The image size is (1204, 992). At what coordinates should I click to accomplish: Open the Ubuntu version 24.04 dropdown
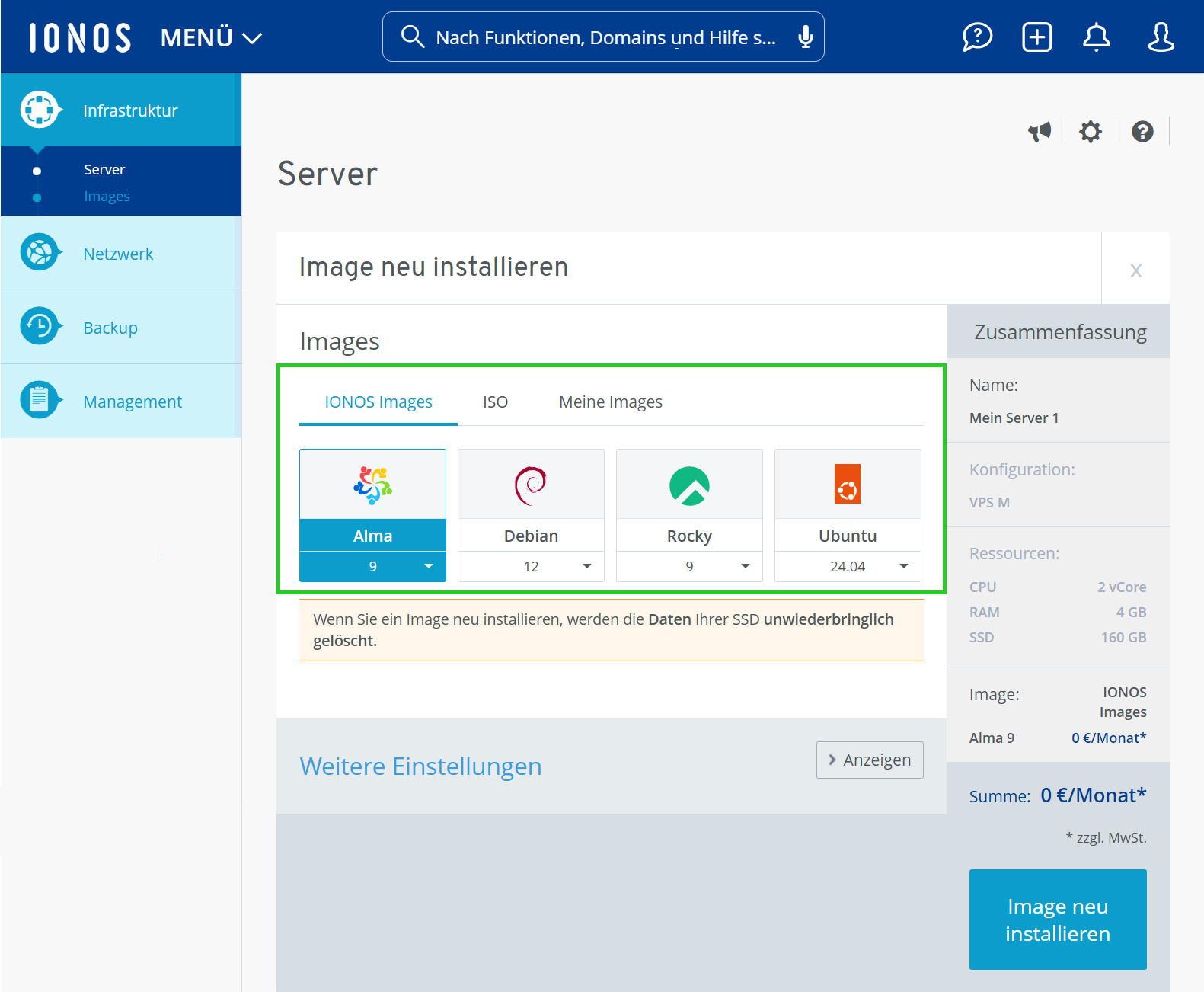click(848, 566)
